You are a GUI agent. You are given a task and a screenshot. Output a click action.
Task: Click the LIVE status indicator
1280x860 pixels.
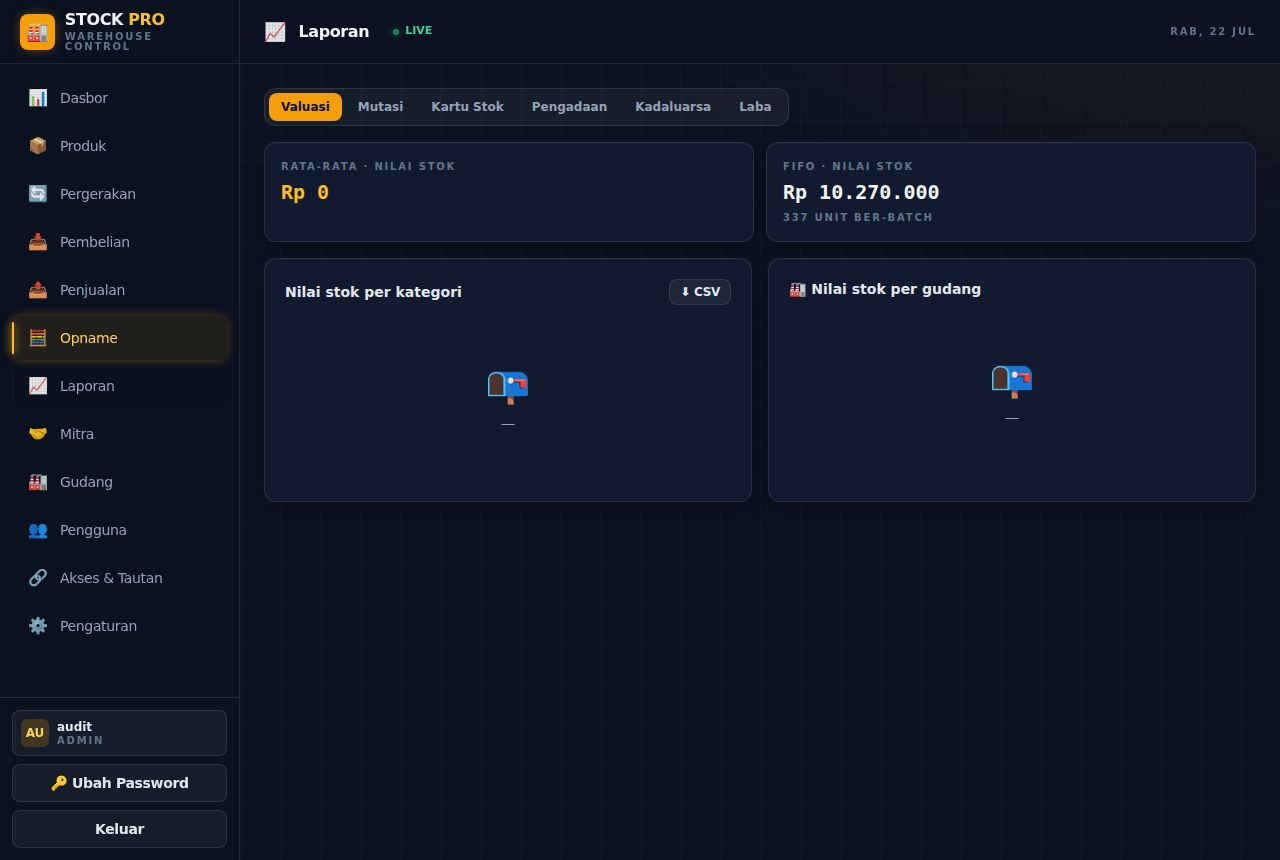[x=412, y=31]
